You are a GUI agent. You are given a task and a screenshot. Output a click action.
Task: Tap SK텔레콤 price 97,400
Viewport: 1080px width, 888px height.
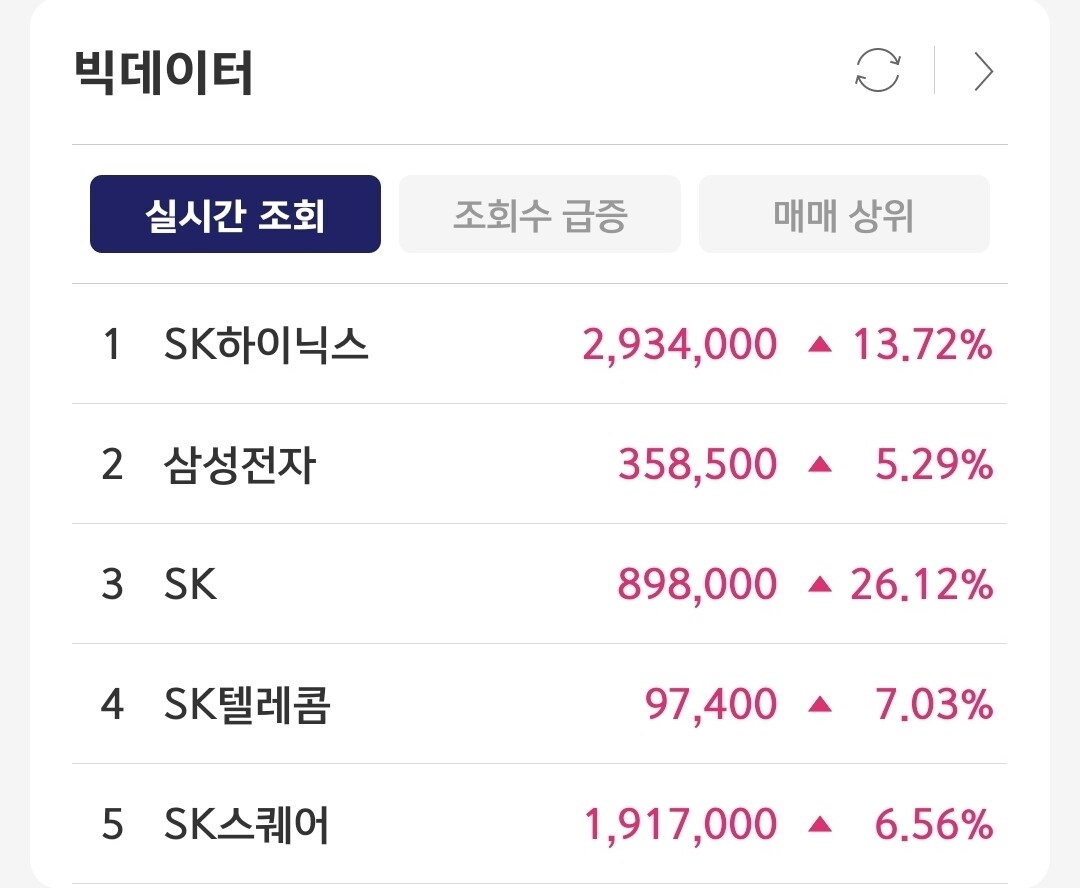pyautogui.click(x=711, y=705)
